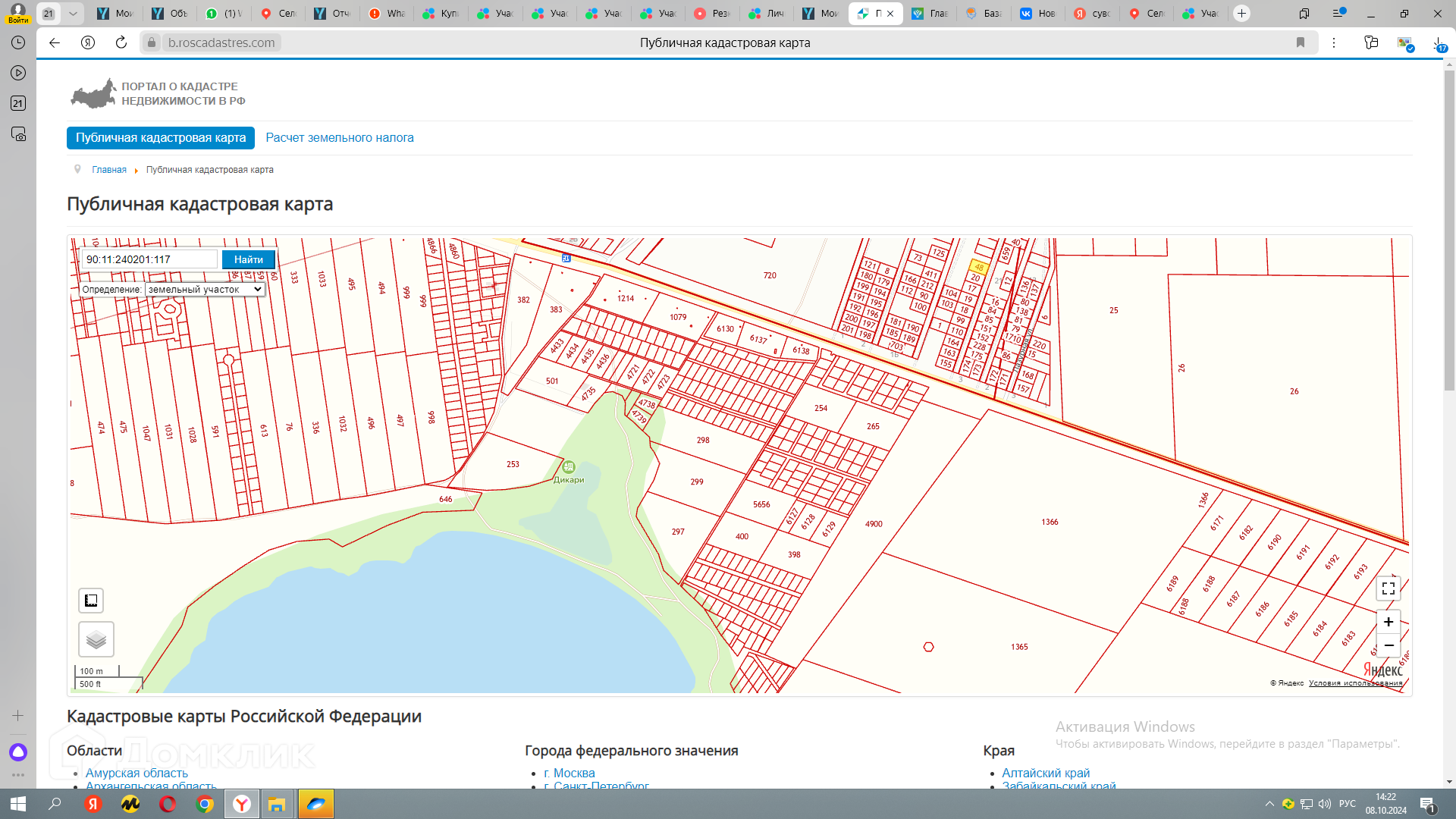1456x819 pixels.
Task: Click the Найти search button
Action: tap(248, 259)
